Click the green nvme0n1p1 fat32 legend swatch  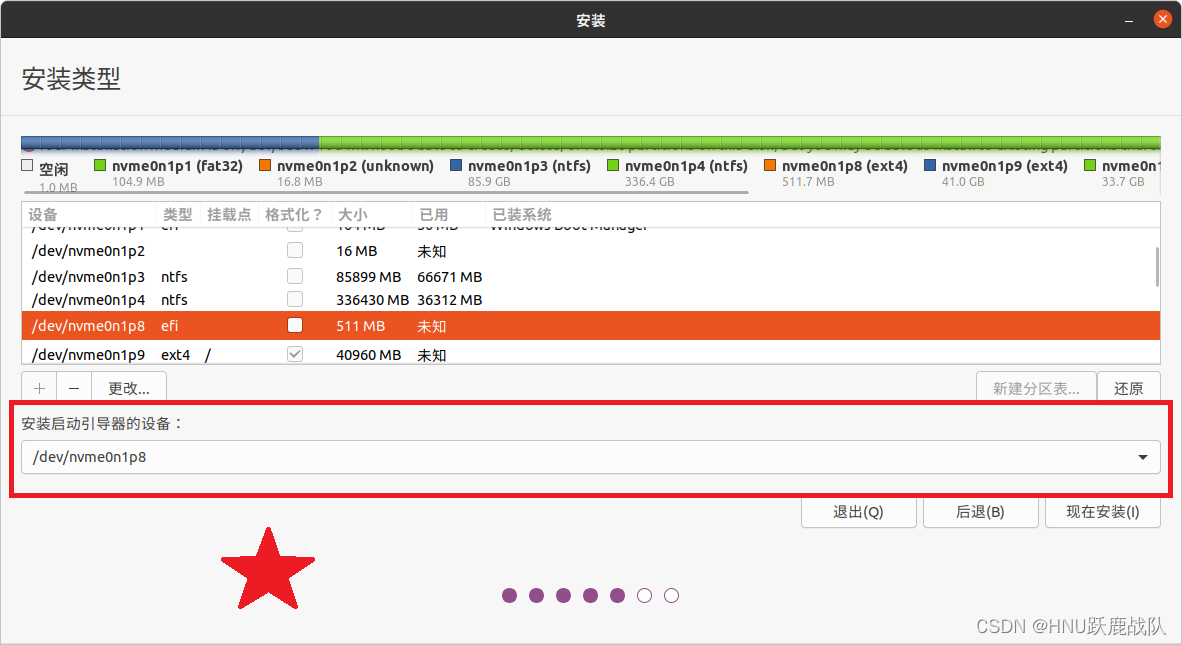[100, 166]
